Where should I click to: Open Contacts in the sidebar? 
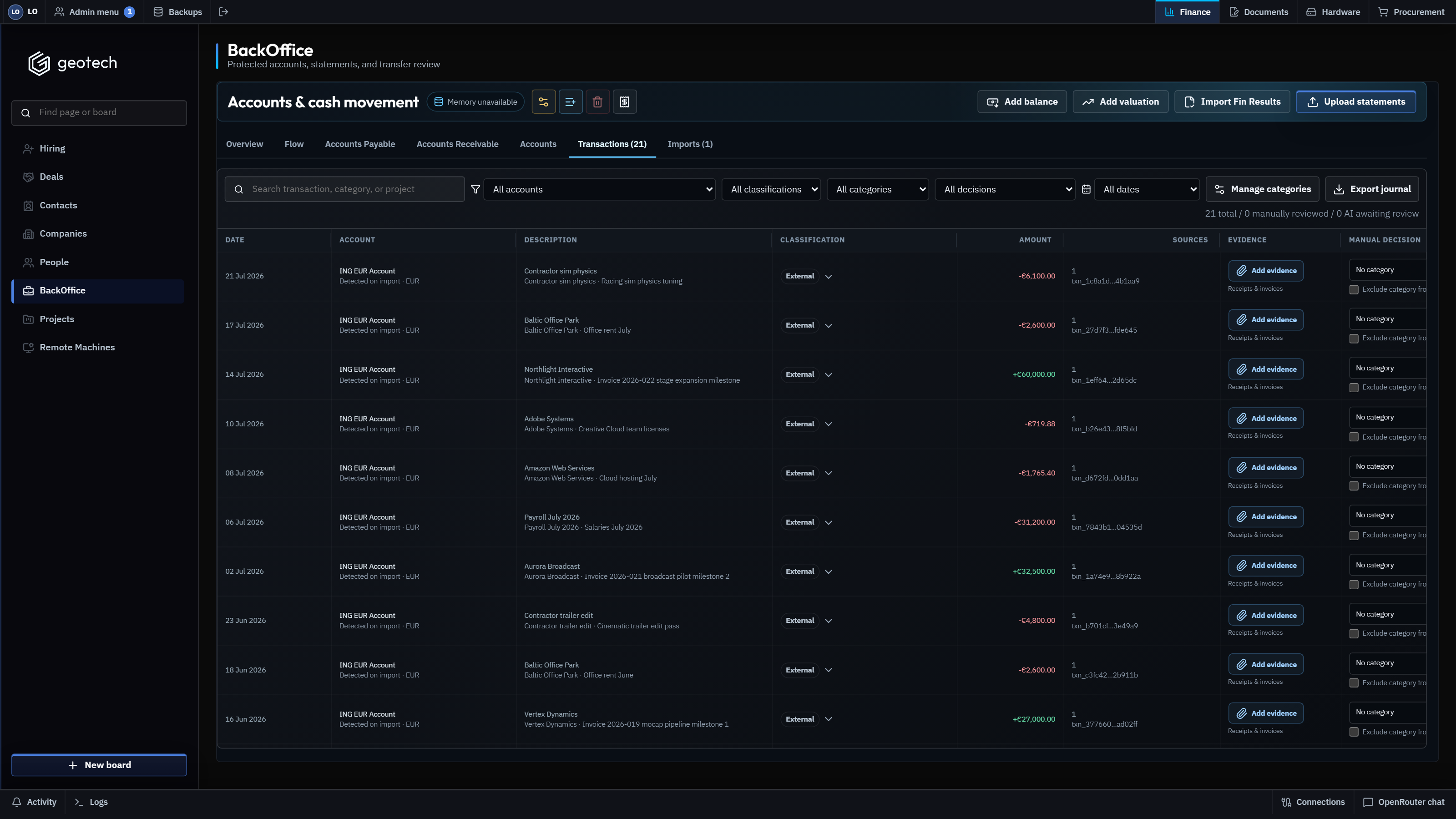(x=98, y=206)
